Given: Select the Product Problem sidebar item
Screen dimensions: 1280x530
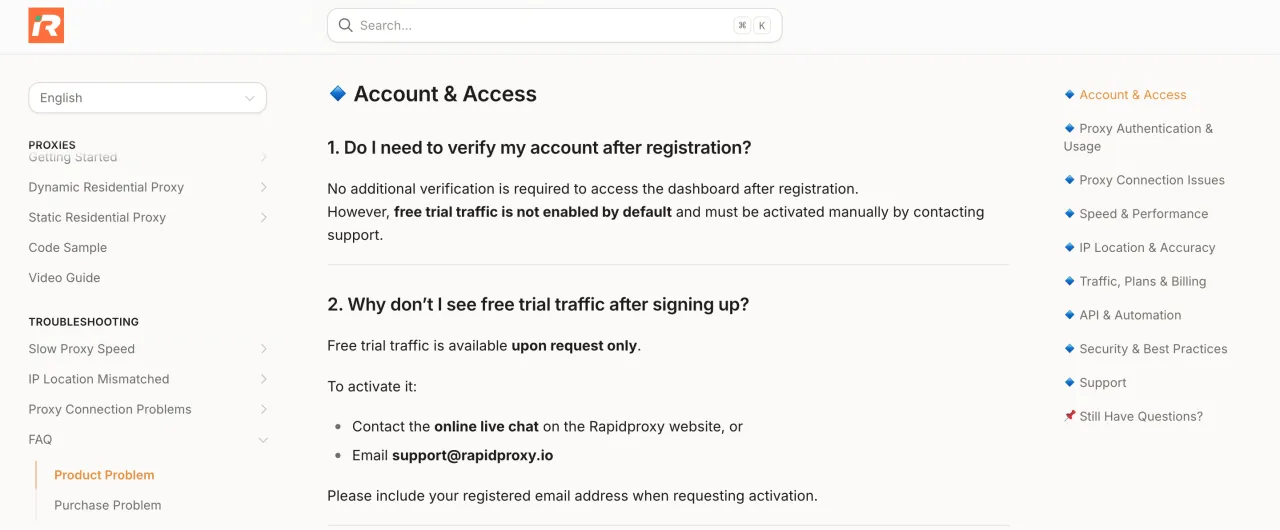Looking at the screenshot, I should coord(104,475).
